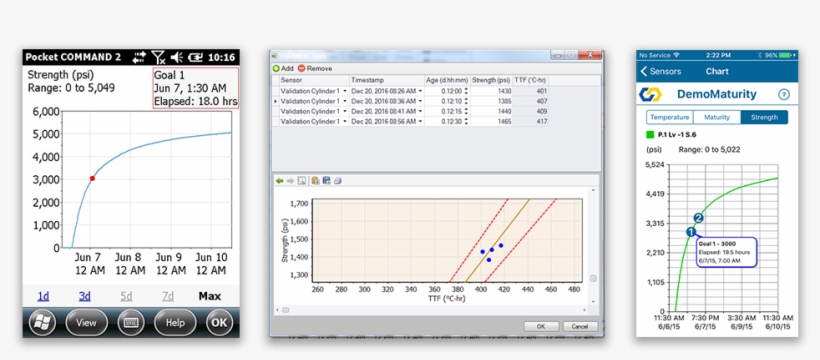Select the Max time range
Screen dimensions: 820x360
[x=210, y=296]
